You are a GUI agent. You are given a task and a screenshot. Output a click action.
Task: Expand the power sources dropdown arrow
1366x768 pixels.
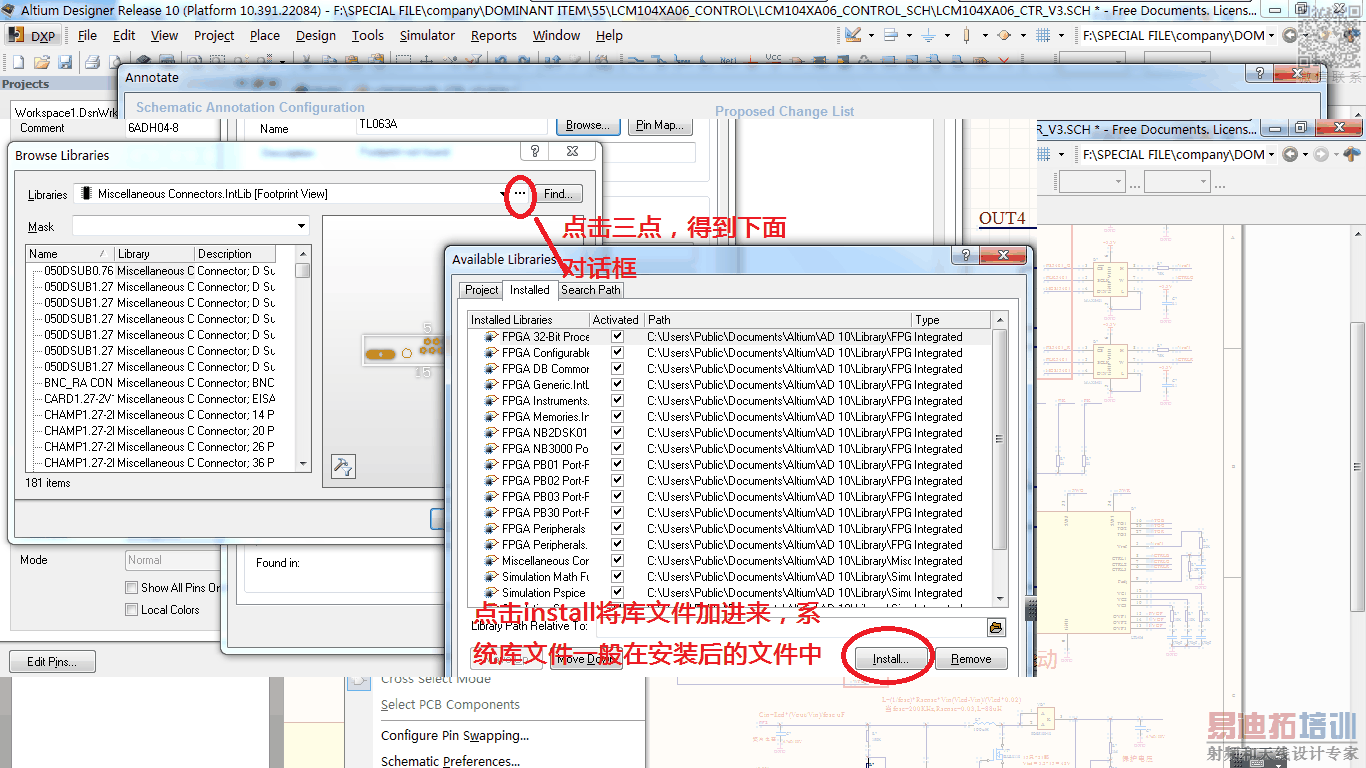947,35
